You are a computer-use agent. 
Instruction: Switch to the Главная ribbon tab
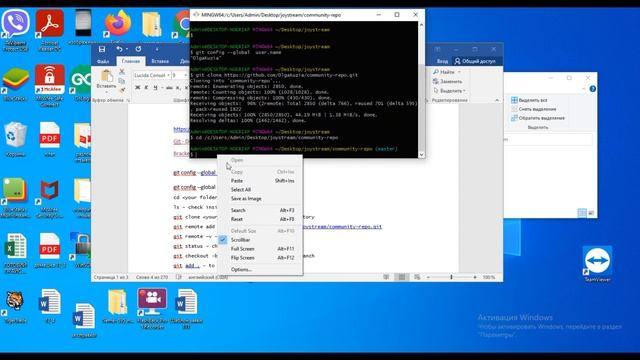click(x=131, y=61)
